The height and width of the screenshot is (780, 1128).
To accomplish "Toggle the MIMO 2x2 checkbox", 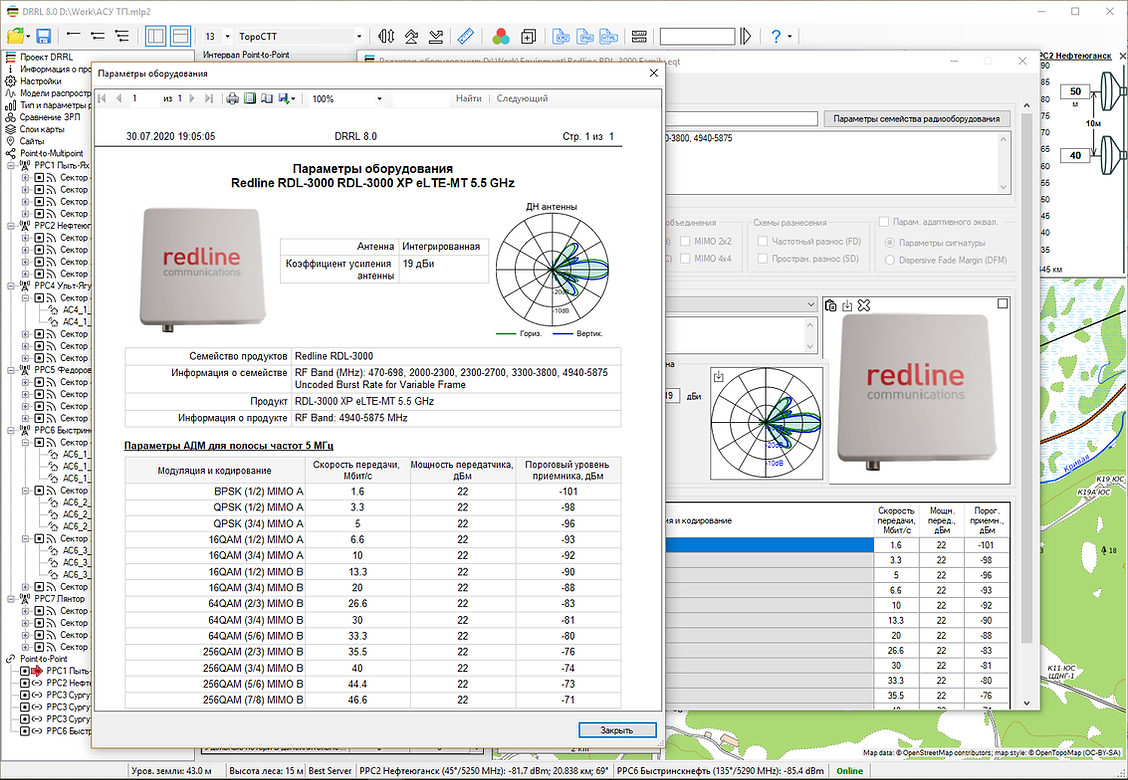I will click(686, 241).
